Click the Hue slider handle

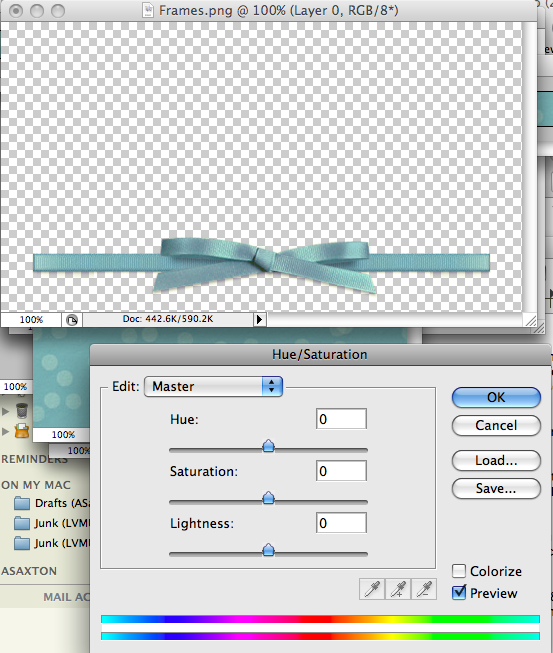tap(269, 446)
